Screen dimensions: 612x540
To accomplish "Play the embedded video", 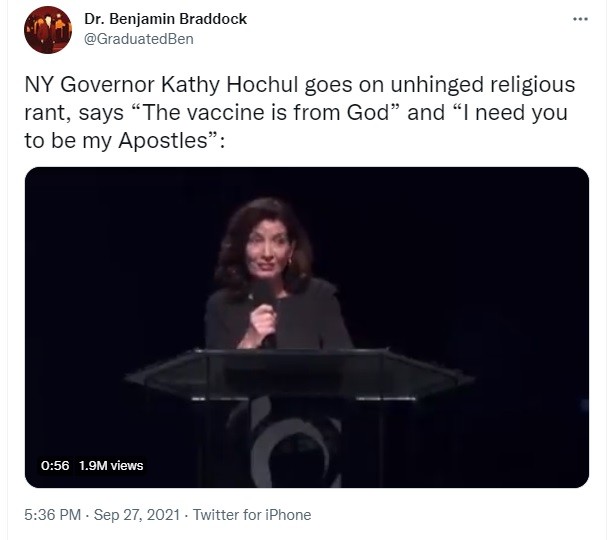I will (307, 327).
